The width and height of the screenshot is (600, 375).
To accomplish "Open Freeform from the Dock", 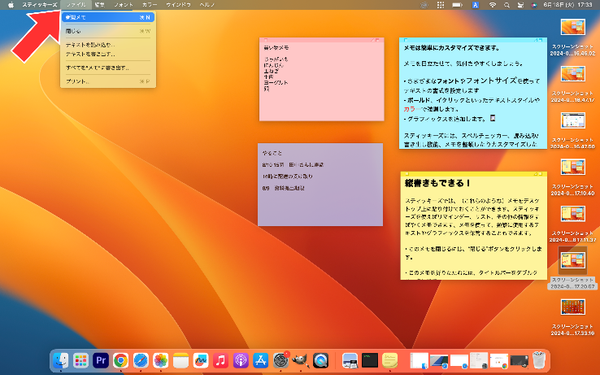I will pyautogui.click(x=201, y=360).
